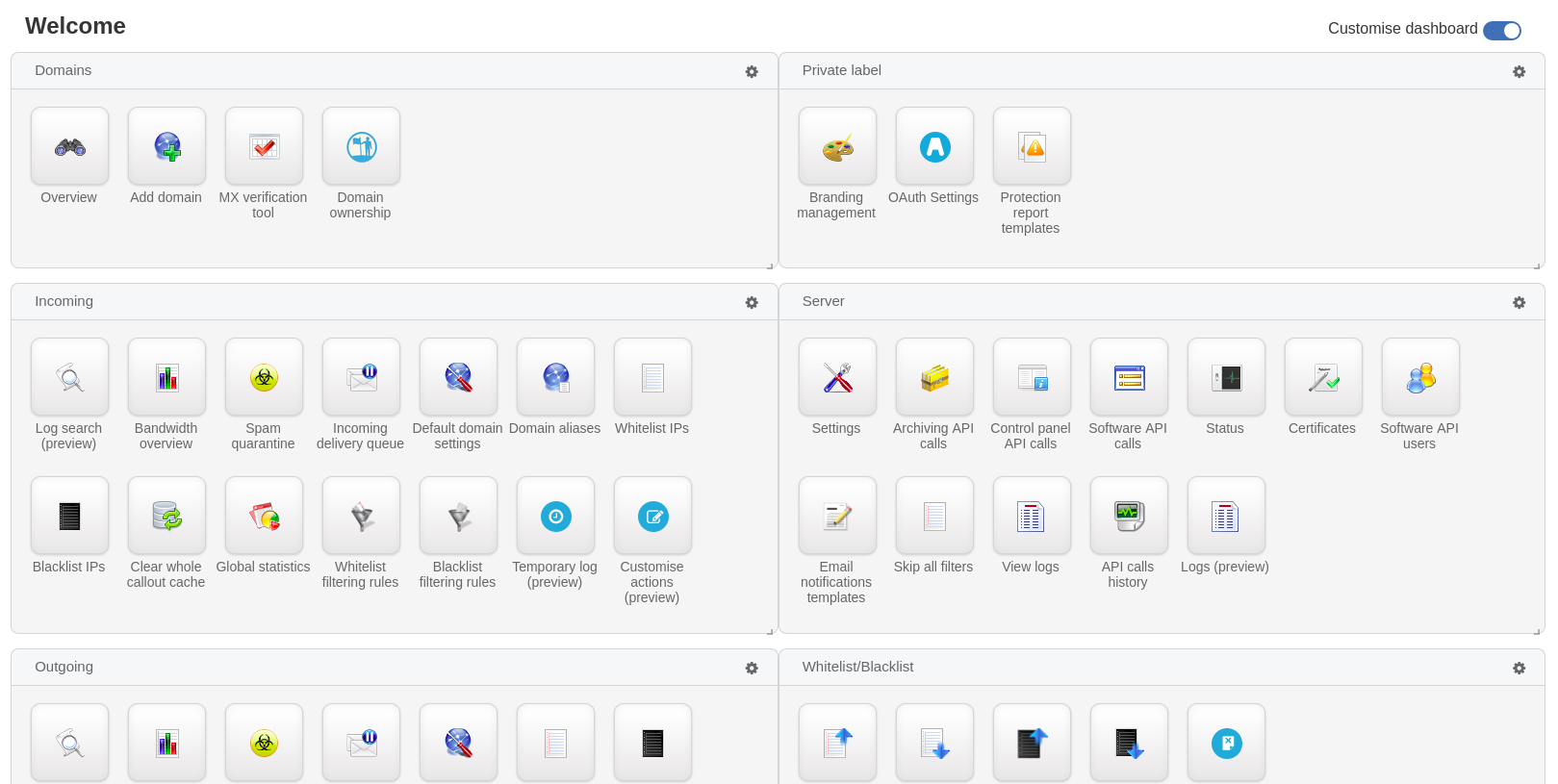1558x784 pixels.
Task: Open Private label panel gear settings
Action: coord(1519,72)
